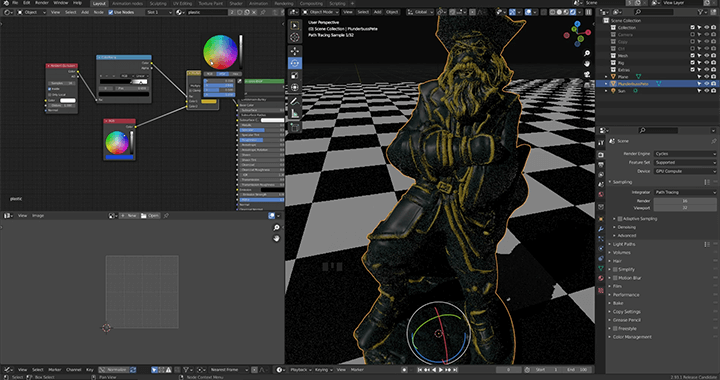Viewport: 720px width, 380px height.
Task: Hide the Plane object with eye icon
Action: 707,77
